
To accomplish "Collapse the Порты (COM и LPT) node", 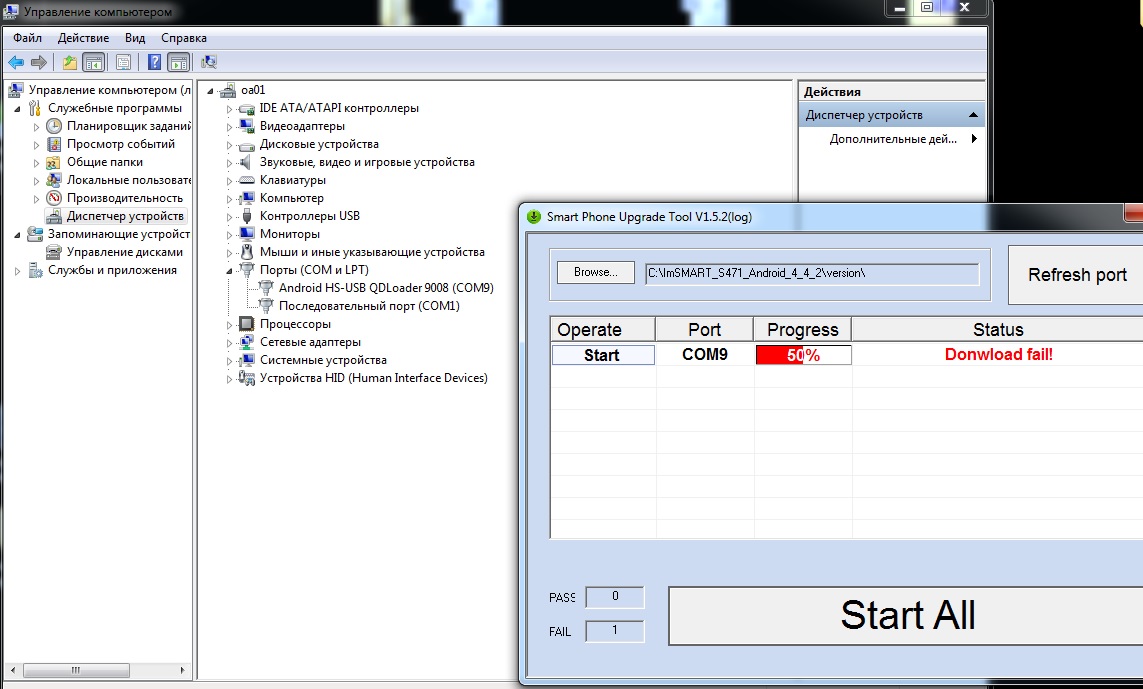I will pos(229,271).
